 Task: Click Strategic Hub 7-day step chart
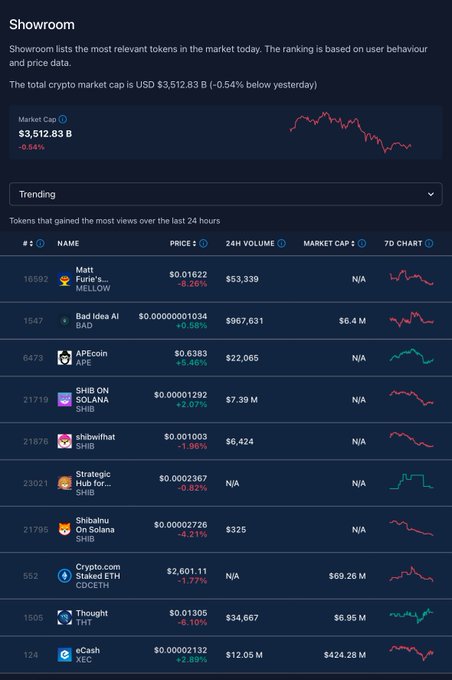411,481
